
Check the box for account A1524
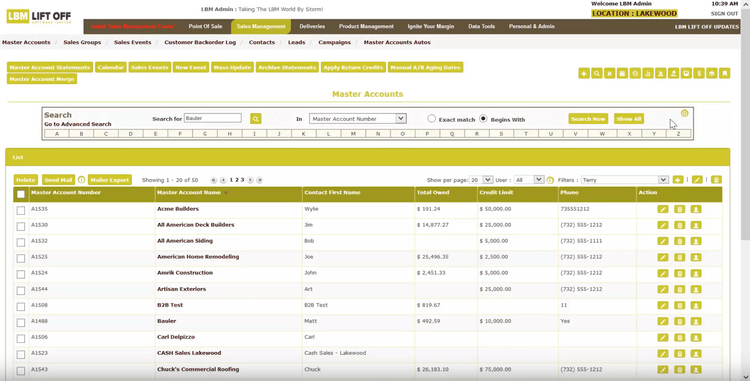coord(21,274)
